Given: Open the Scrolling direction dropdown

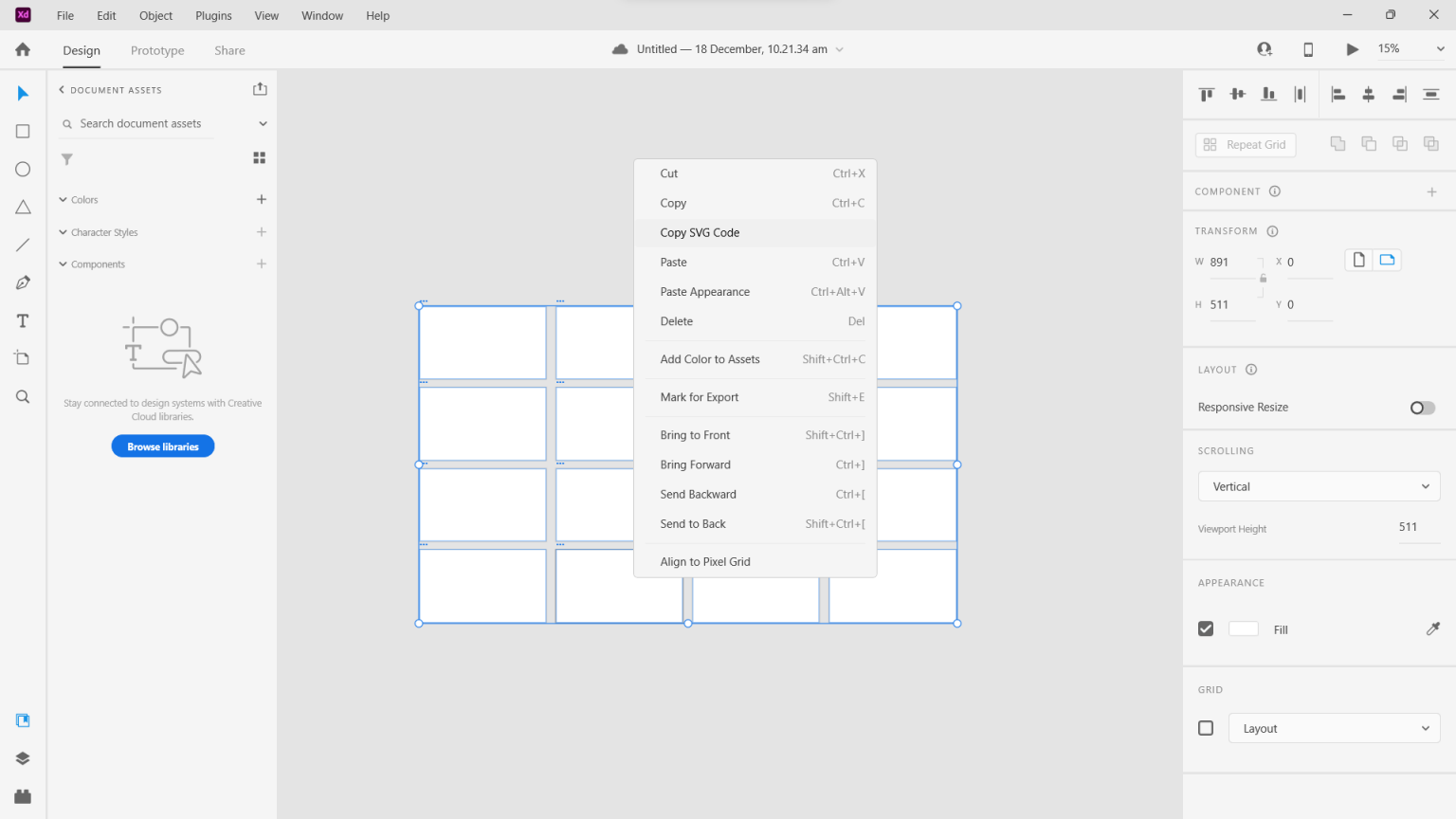Looking at the screenshot, I should point(1319,485).
